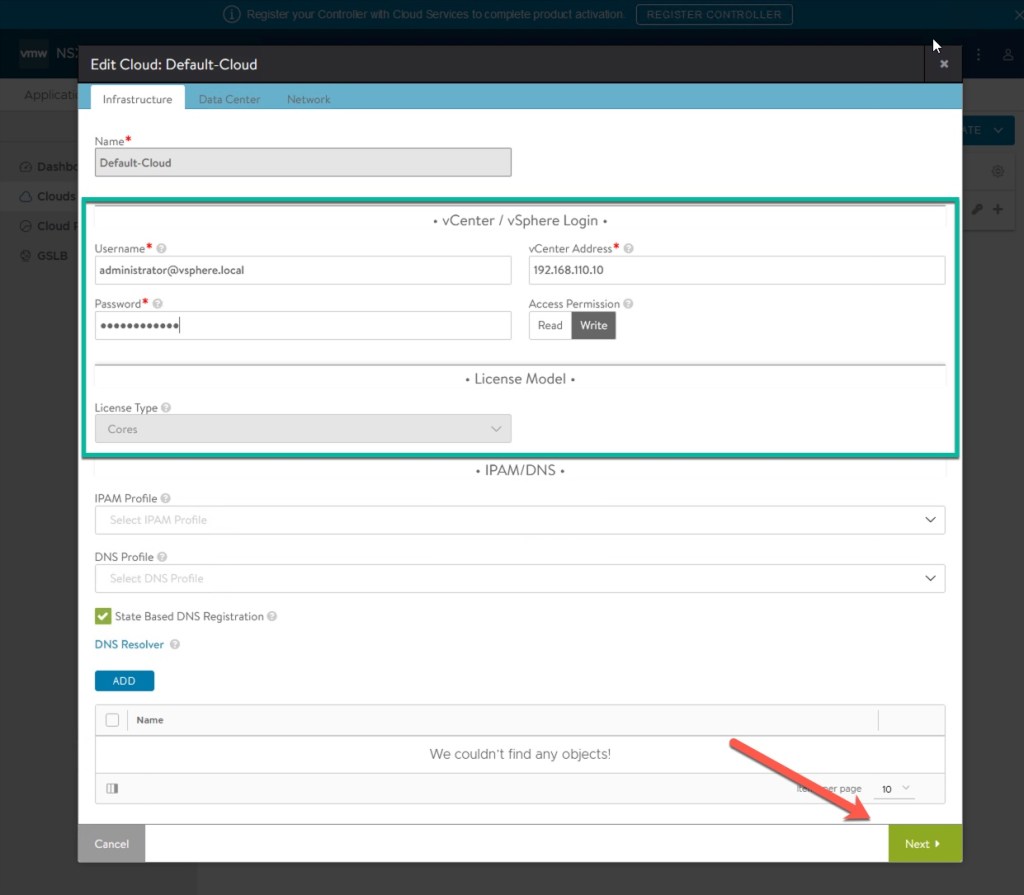Open the items per page dropdown
The height and width of the screenshot is (895, 1024).
pos(895,789)
